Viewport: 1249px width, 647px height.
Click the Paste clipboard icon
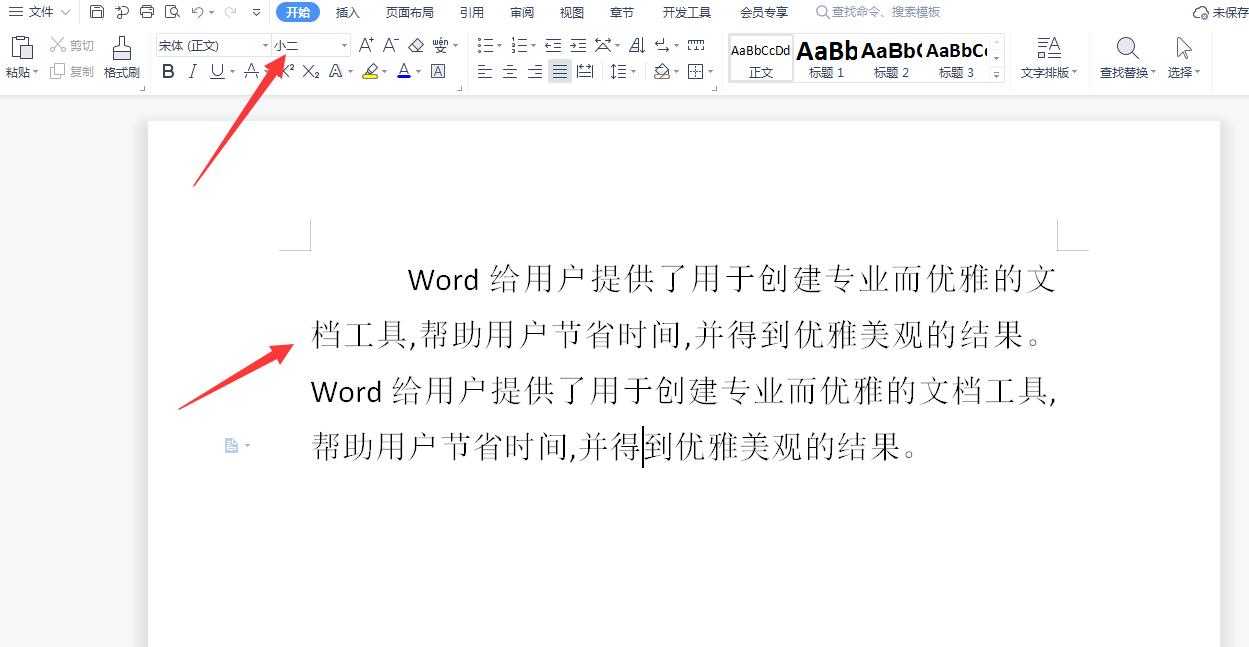[x=21, y=47]
